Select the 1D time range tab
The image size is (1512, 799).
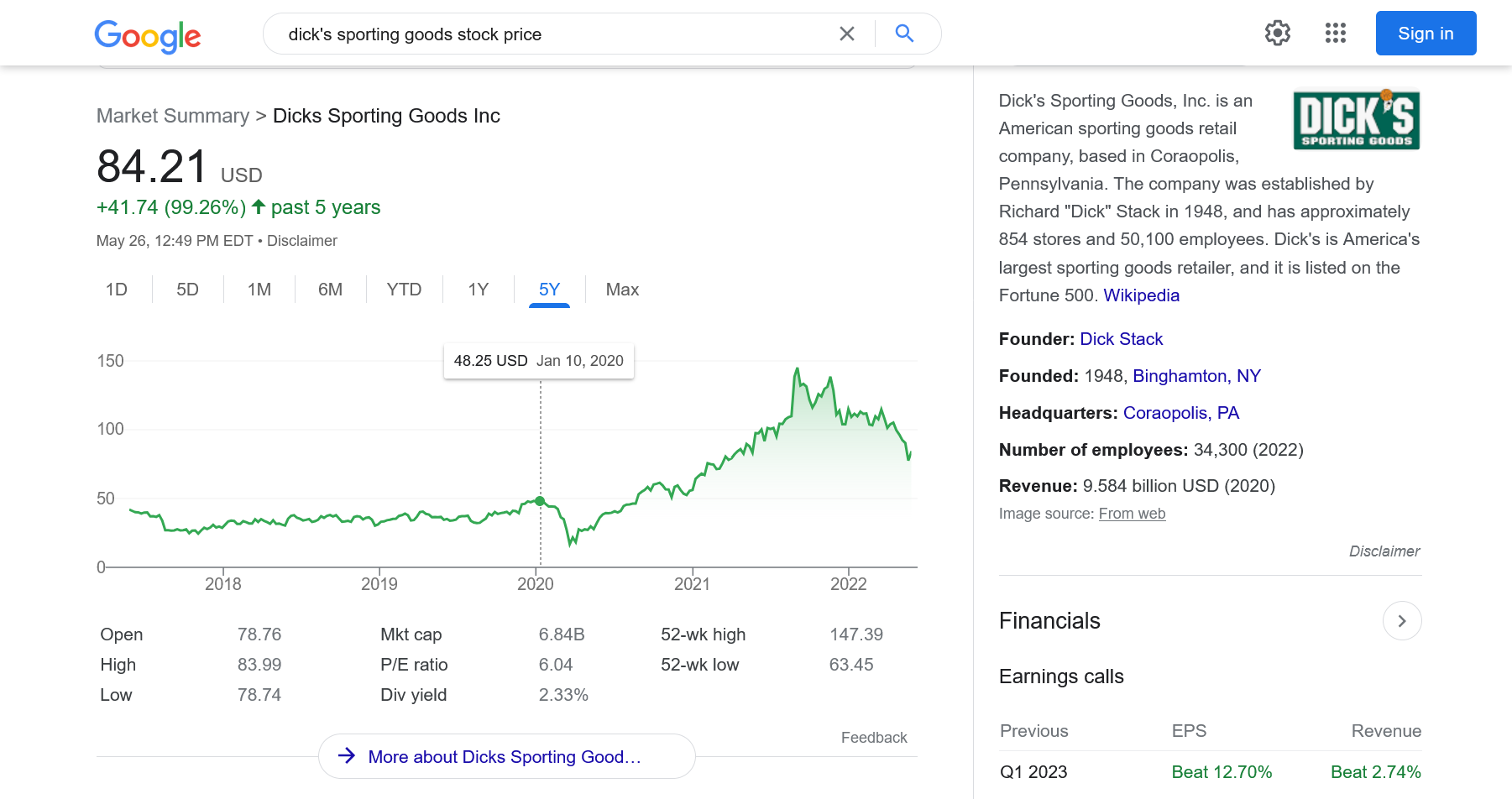117,290
